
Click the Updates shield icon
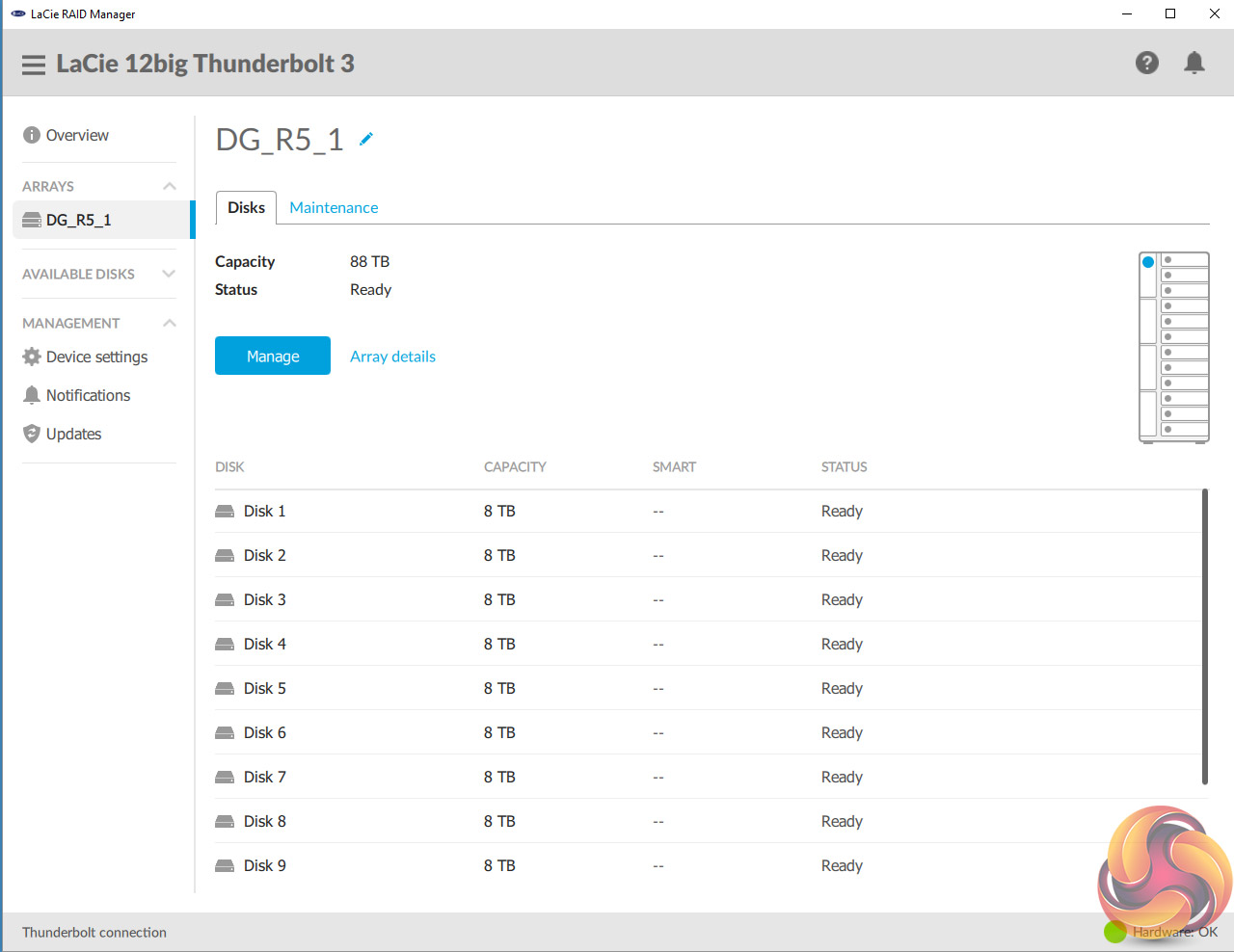(x=32, y=434)
